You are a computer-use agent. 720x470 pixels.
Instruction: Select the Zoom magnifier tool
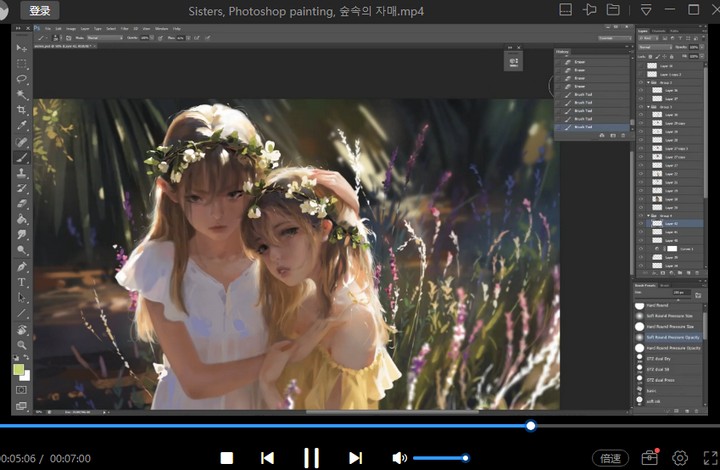(21, 345)
